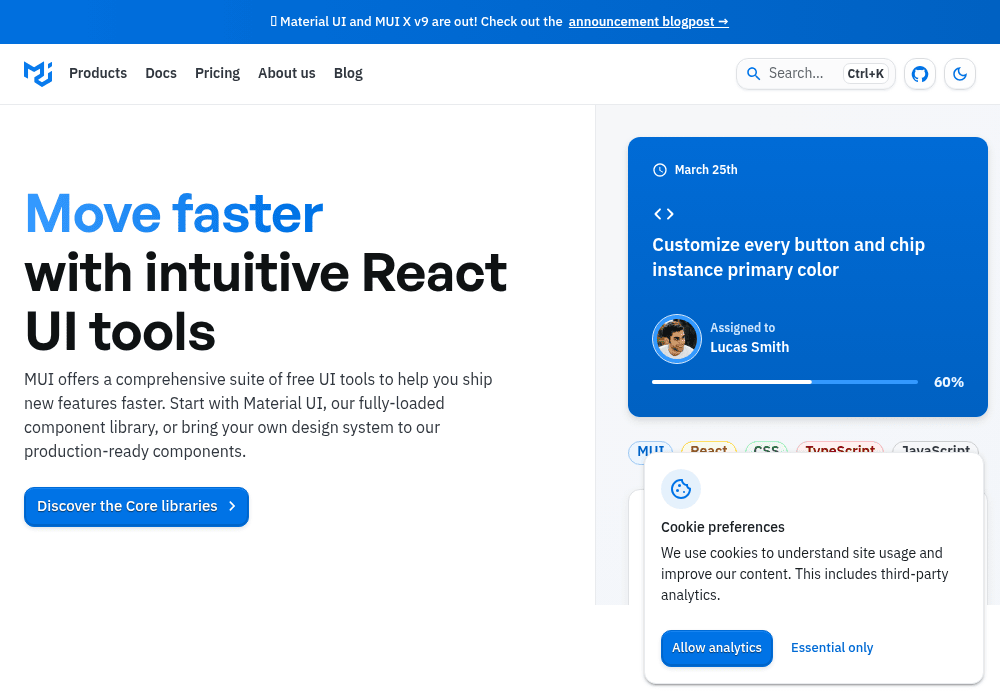Open the About us page
This screenshot has height=700, width=1000.
coord(287,73)
